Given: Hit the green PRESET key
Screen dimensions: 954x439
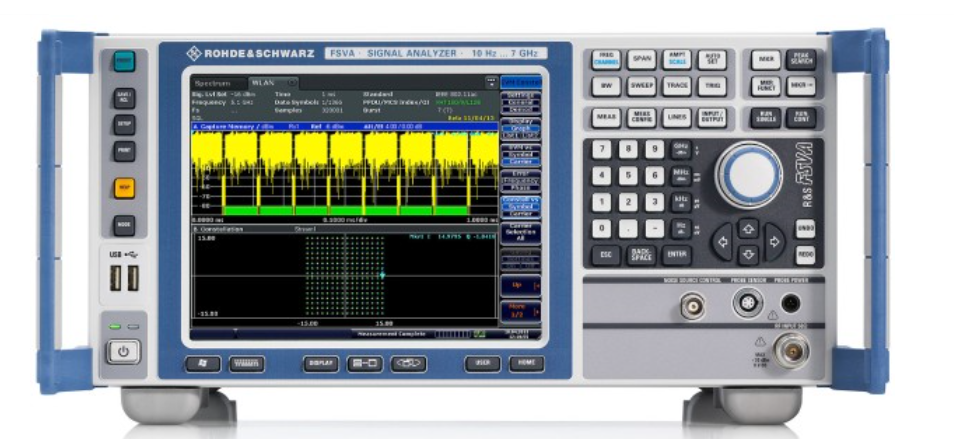Looking at the screenshot, I should [x=124, y=61].
